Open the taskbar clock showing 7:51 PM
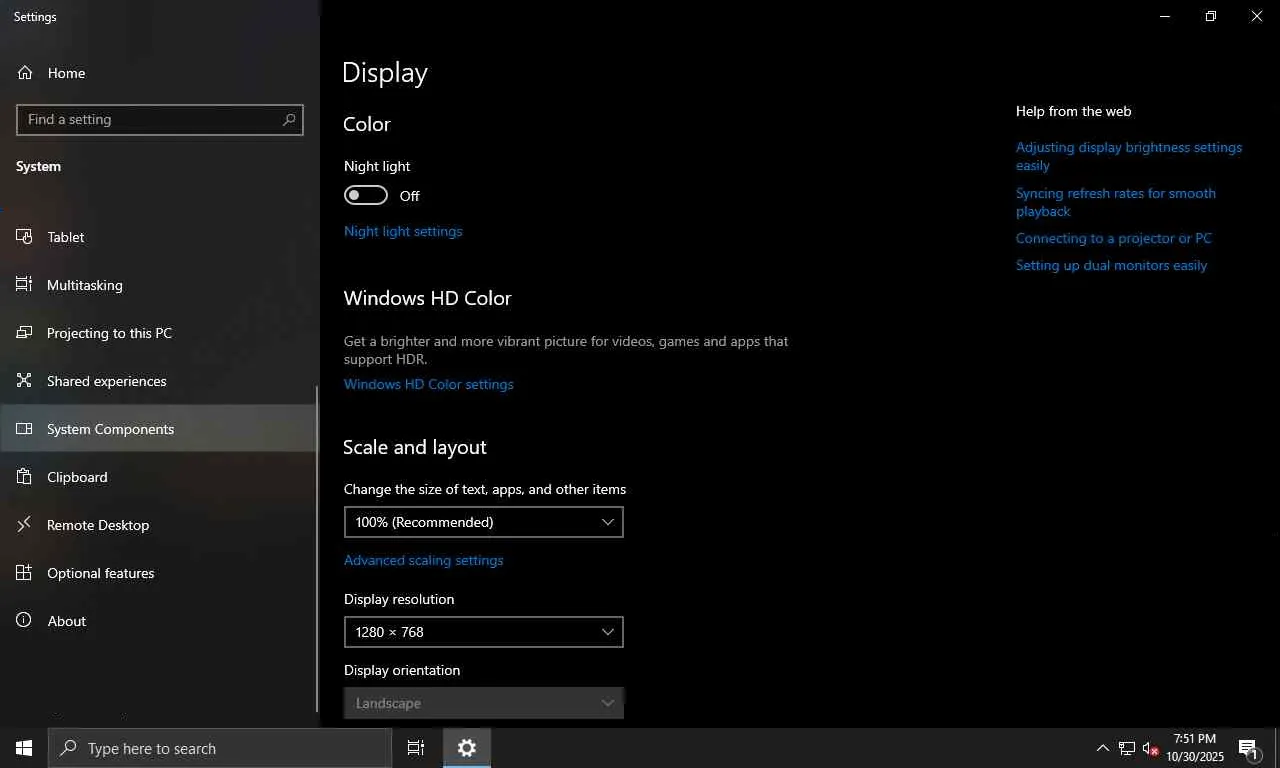 (x=1195, y=748)
